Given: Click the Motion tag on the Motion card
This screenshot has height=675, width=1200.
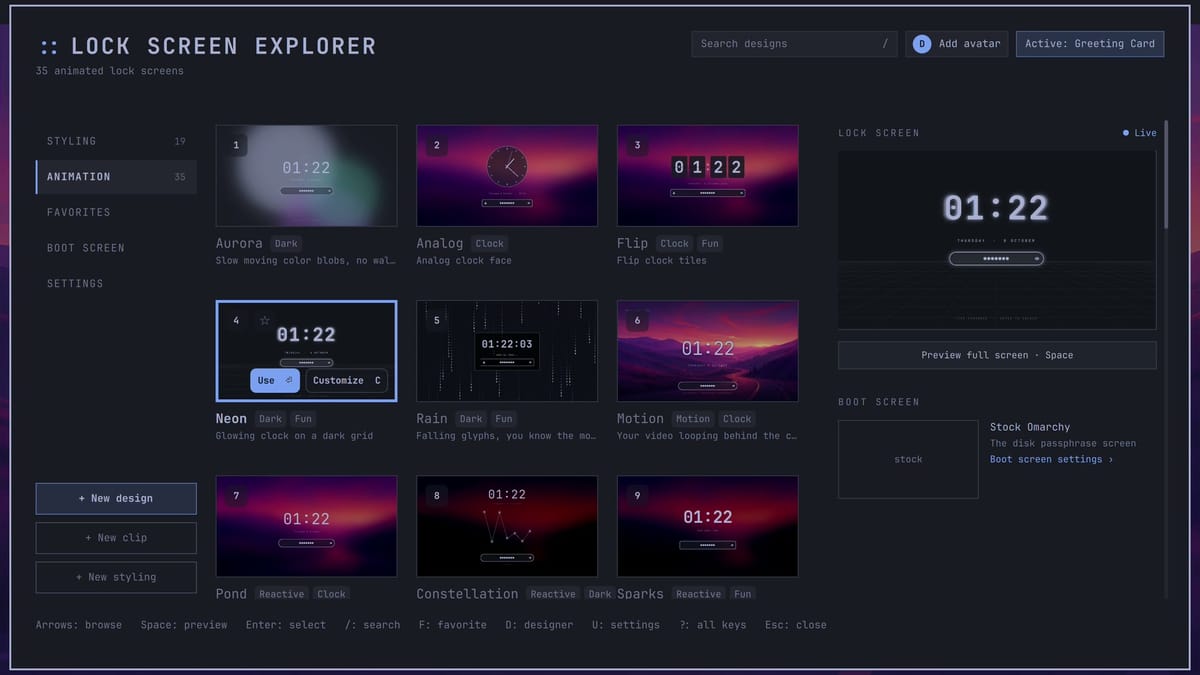Looking at the screenshot, I should click(x=693, y=419).
